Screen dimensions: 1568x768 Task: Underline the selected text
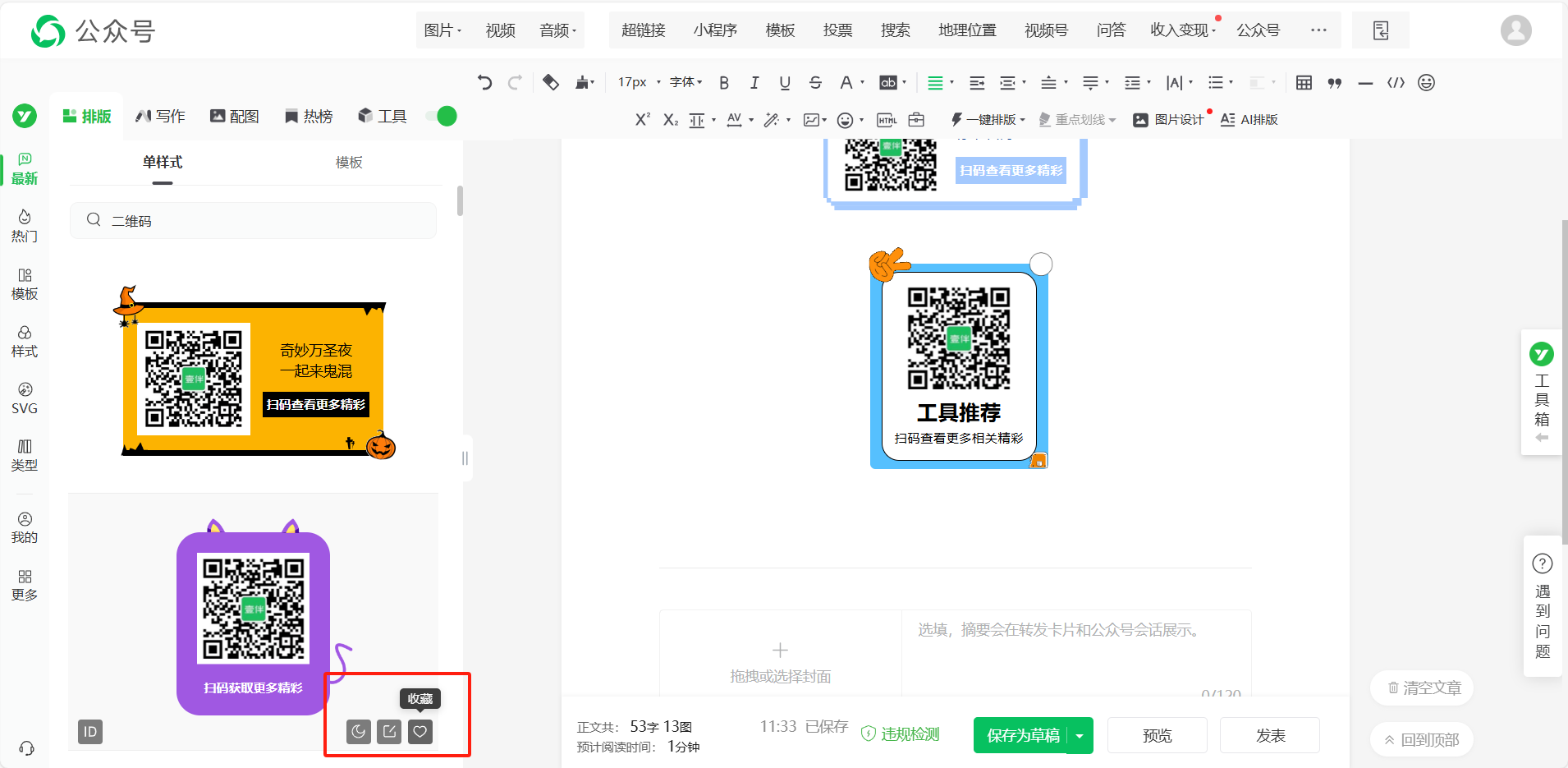tap(785, 82)
